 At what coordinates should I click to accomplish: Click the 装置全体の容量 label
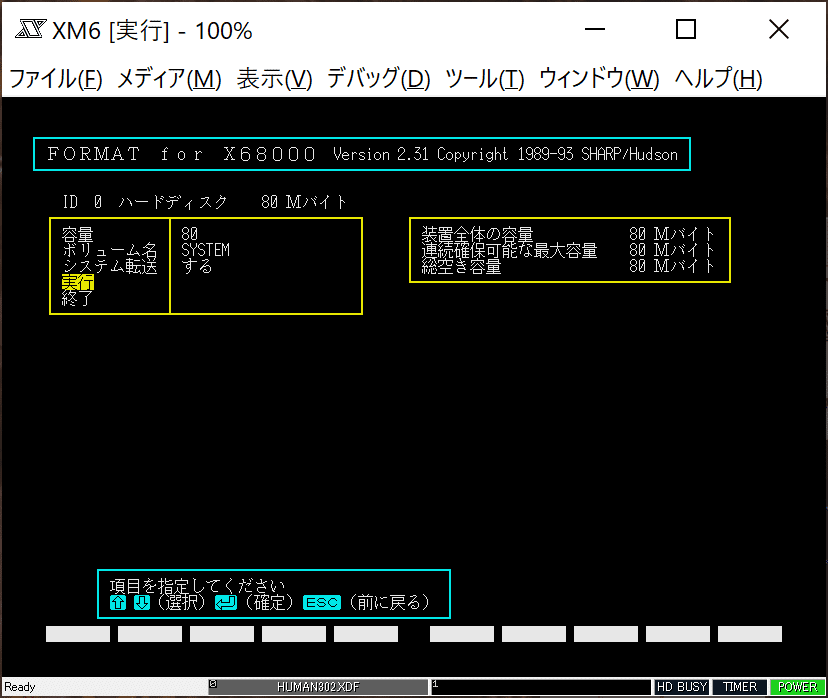pyautogui.click(x=477, y=234)
